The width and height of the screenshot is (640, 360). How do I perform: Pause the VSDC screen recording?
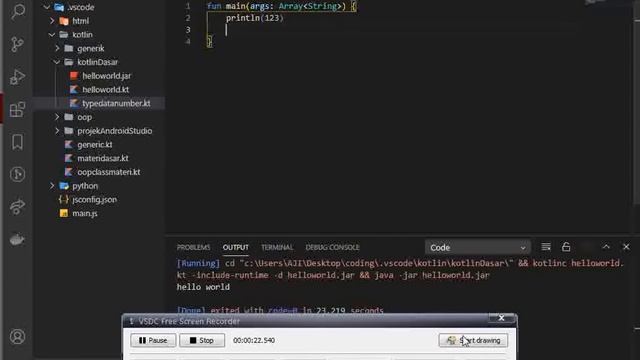(x=153, y=340)
